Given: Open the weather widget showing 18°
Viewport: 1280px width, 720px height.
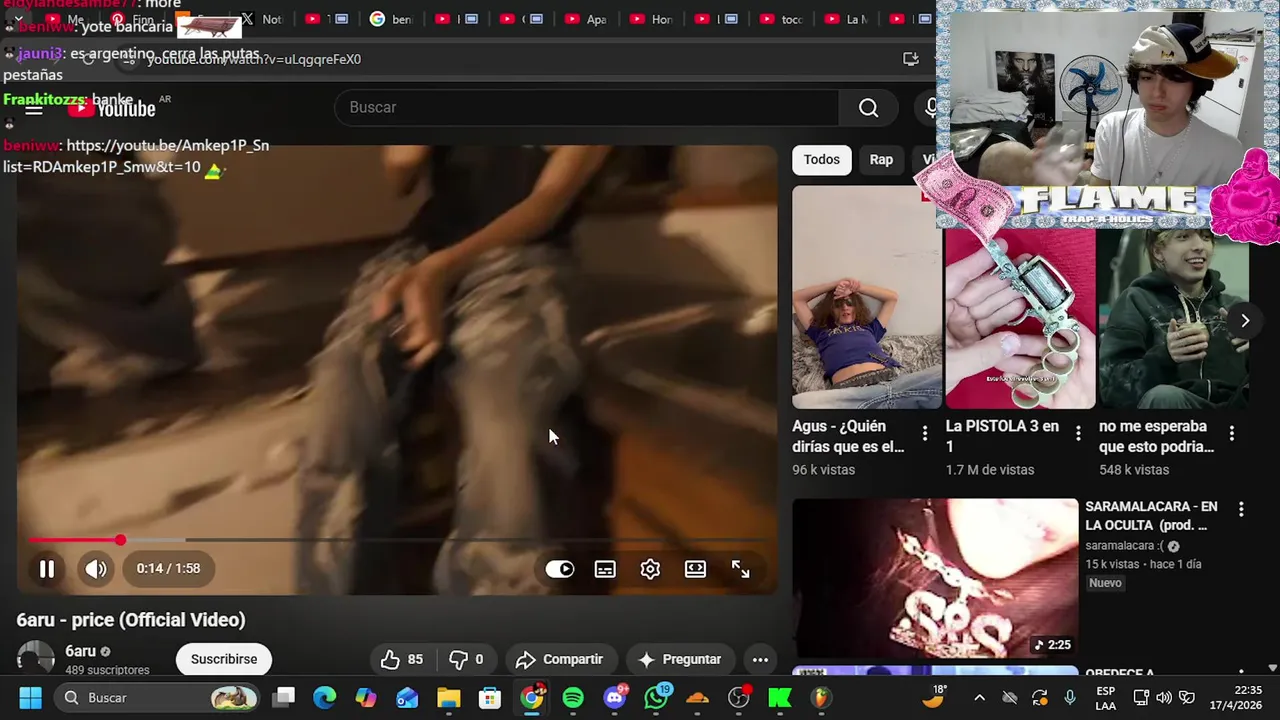Looking at the screenshot, I should [934, 697].
